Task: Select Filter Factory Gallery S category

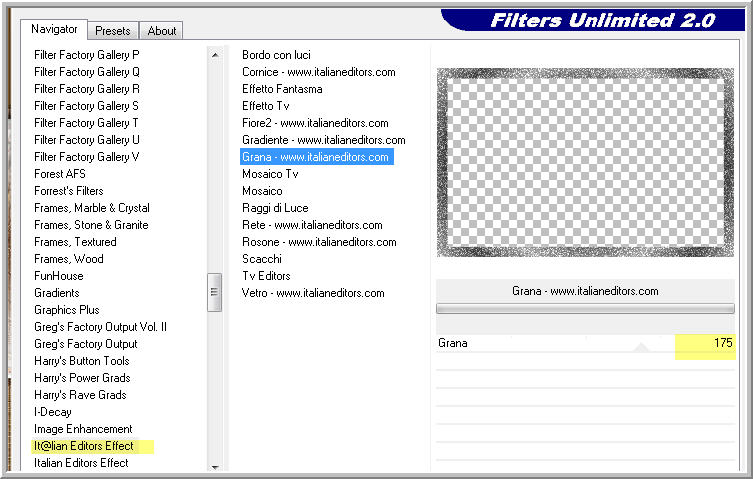Action: tap(86, 106)
